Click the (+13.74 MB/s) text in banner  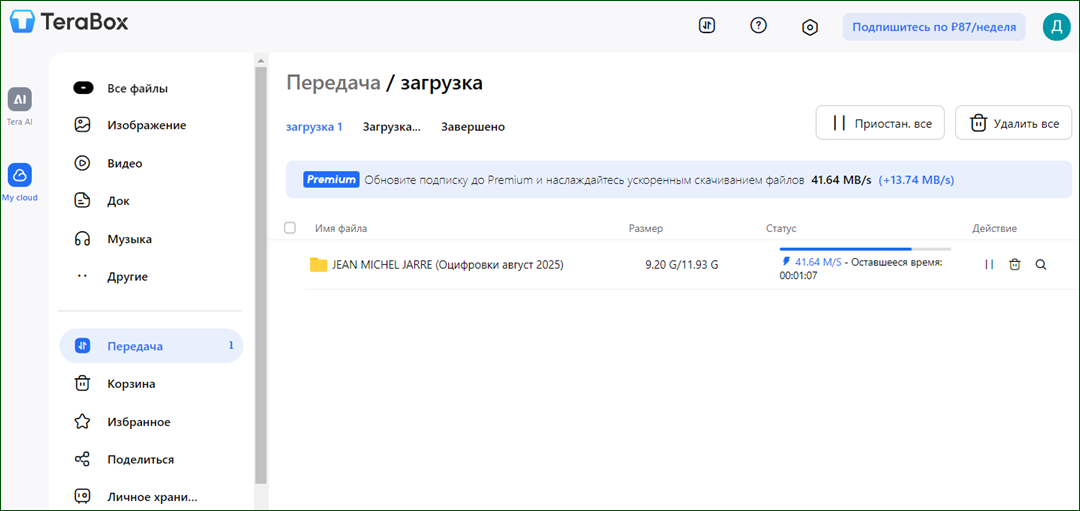coord(916,180)
